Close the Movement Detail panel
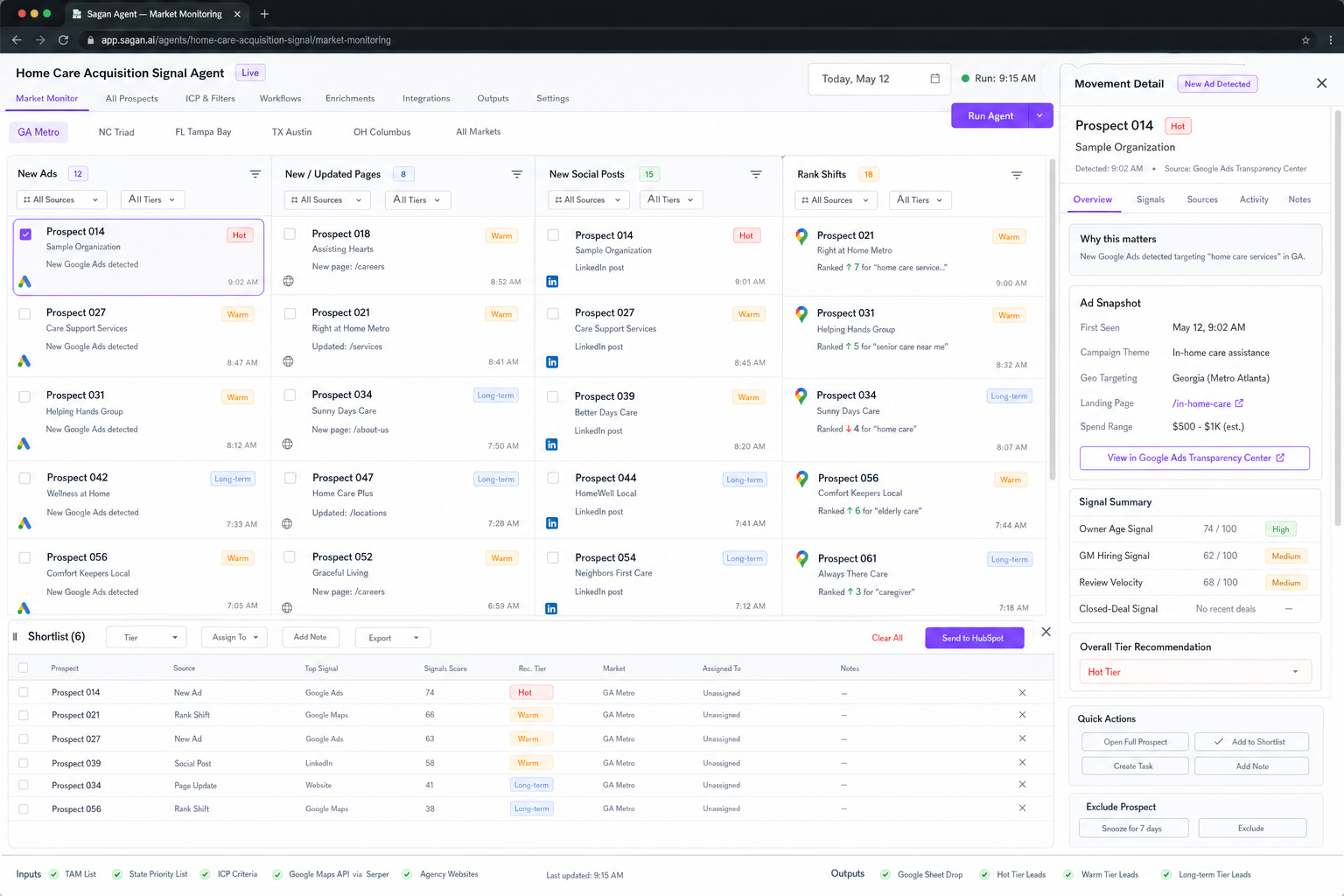This screenshot has height=896, width=1344. tap(1321, 83)
